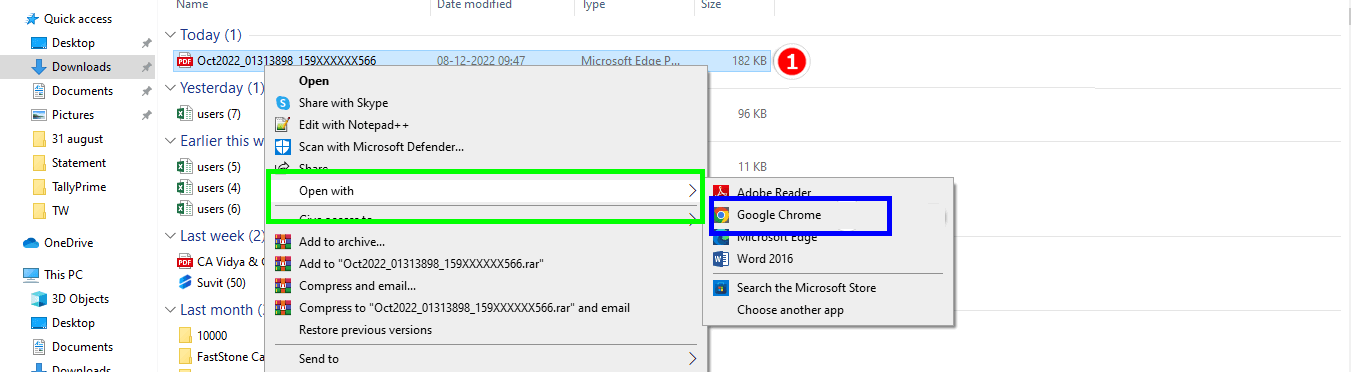This screenshot has width=1351, height=372.
Task: Select Compress and email... option
Action: click(x=357, y=286)
